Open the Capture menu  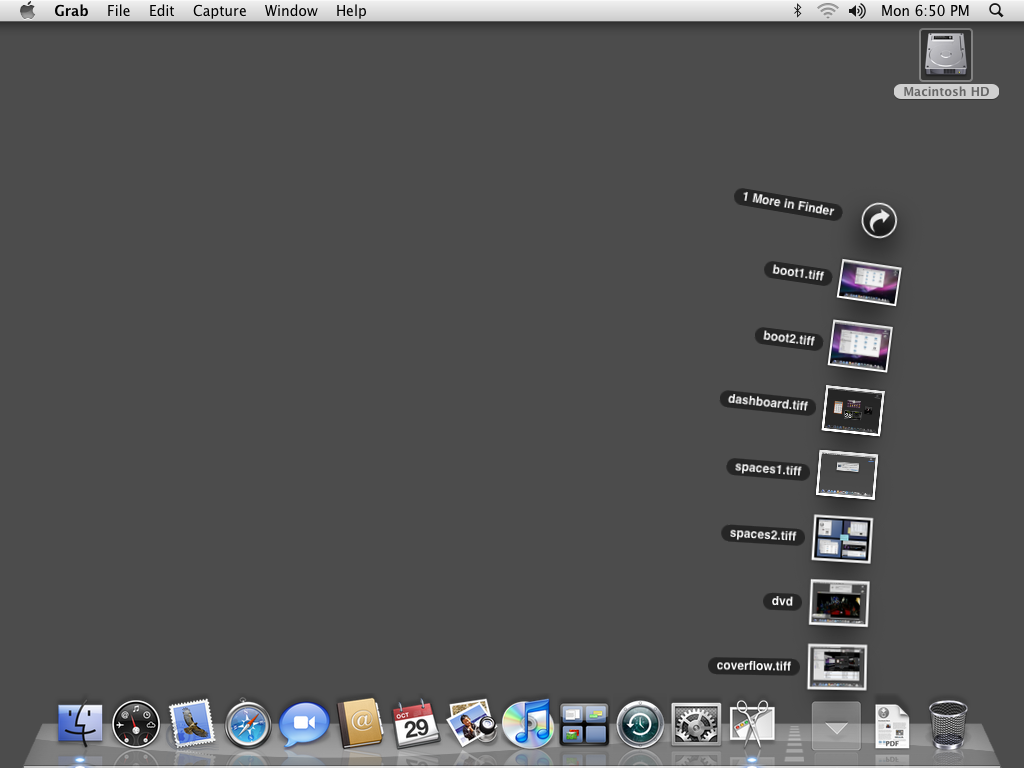coord(219,11)
